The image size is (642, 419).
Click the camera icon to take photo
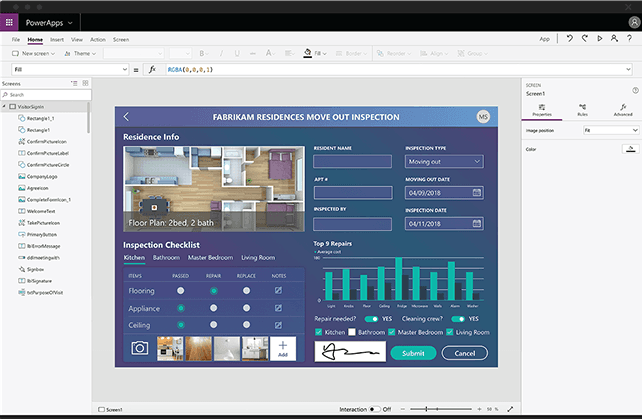[x=140, y=348]
